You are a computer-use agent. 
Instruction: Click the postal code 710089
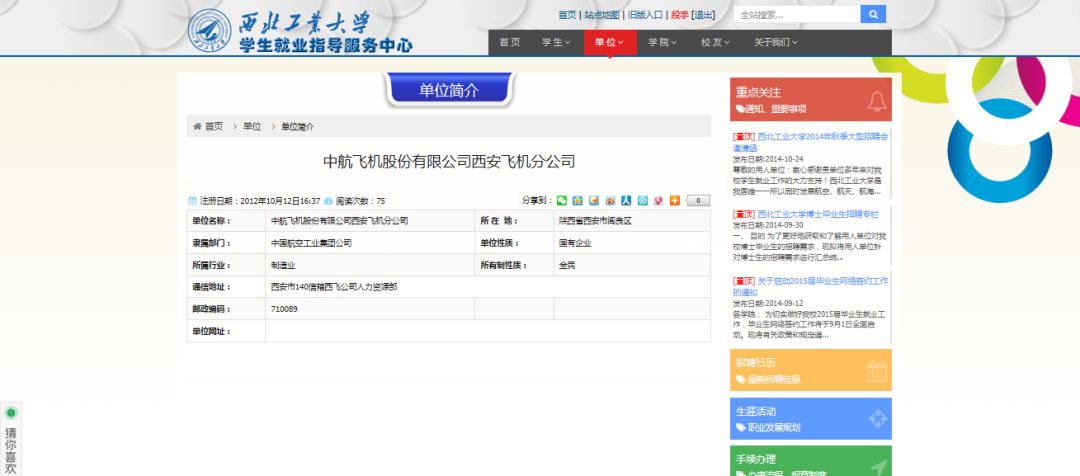284,309
